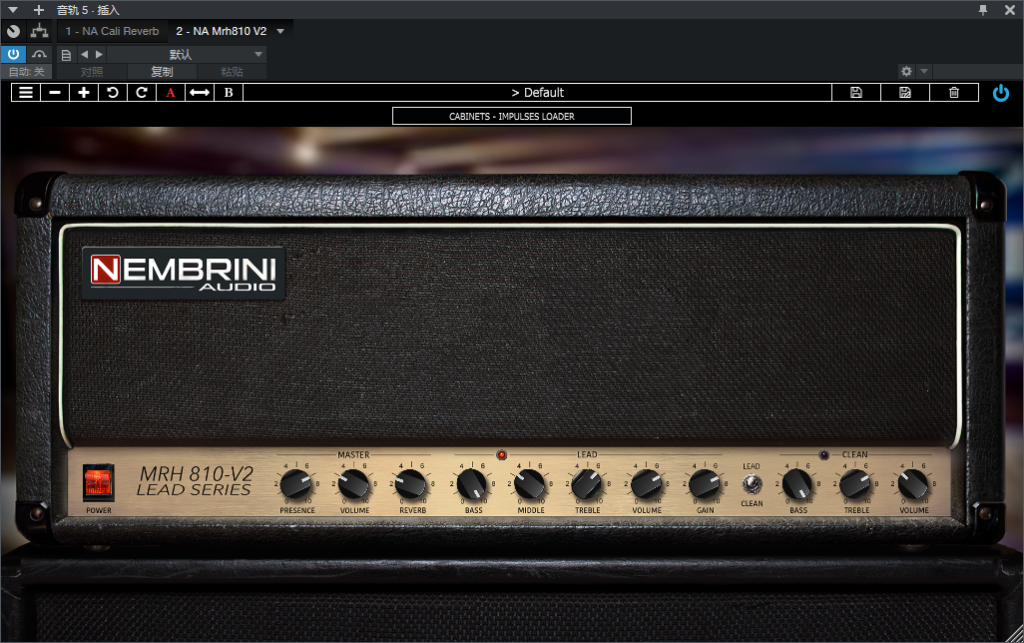1024x643 pixels.
Task: Switch to the 1 - NA Cali Reverb tab
Action: pos(112,31)
